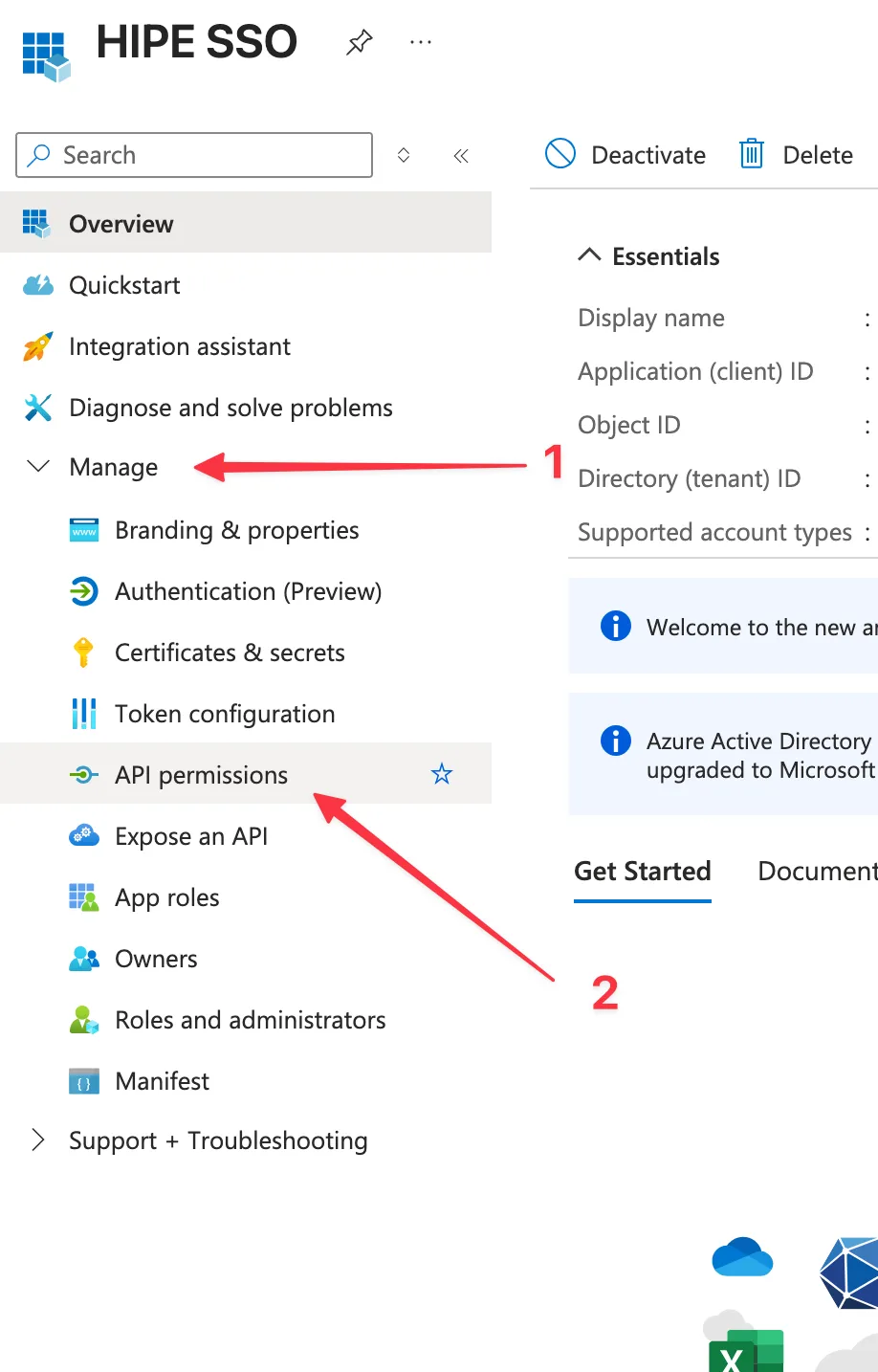Click inside the sidebar Search field
878x1372 pixels.
pyautogui.click(x=194, y=154)
